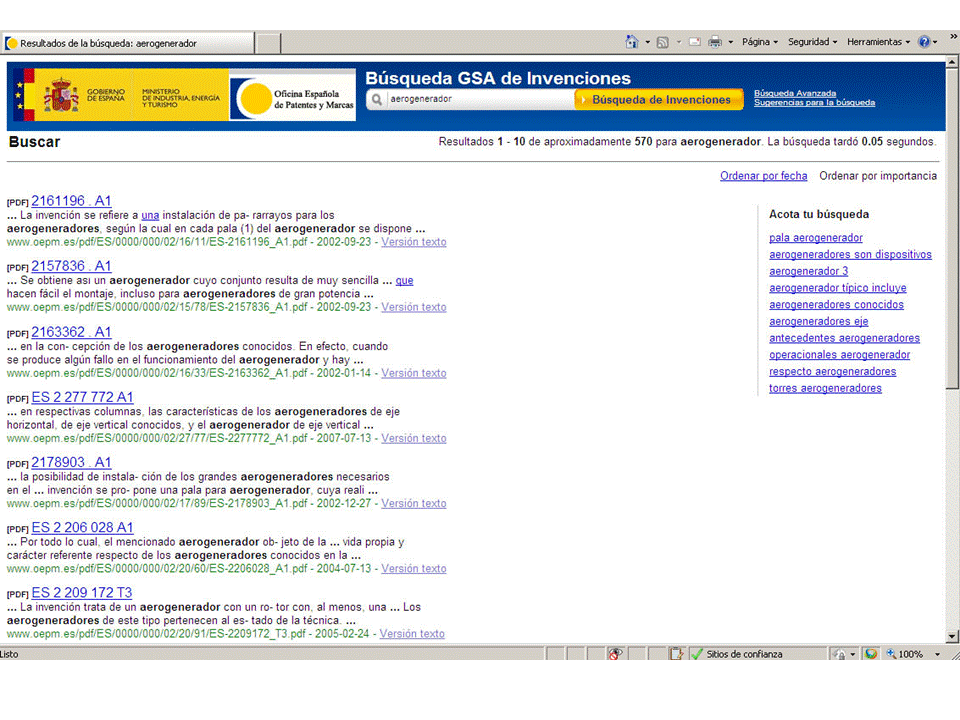This screenshot has width=960, height=720.
Task: Open the Help question mark icon
Action: pyautogui.click(x=924, y=42)
